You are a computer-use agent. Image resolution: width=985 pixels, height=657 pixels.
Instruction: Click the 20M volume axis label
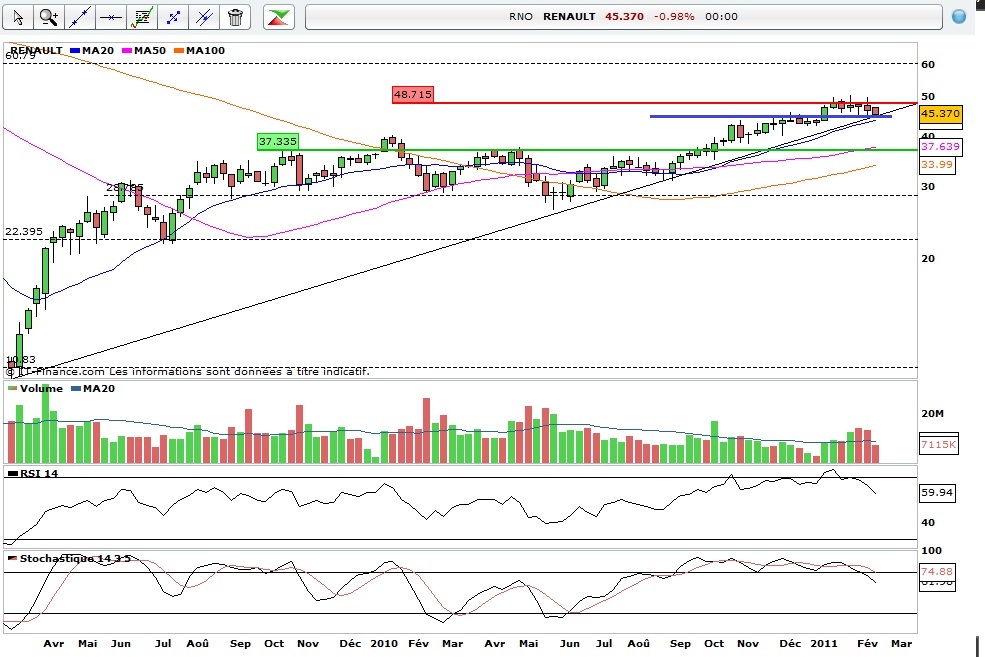click(x=932, y=413)
